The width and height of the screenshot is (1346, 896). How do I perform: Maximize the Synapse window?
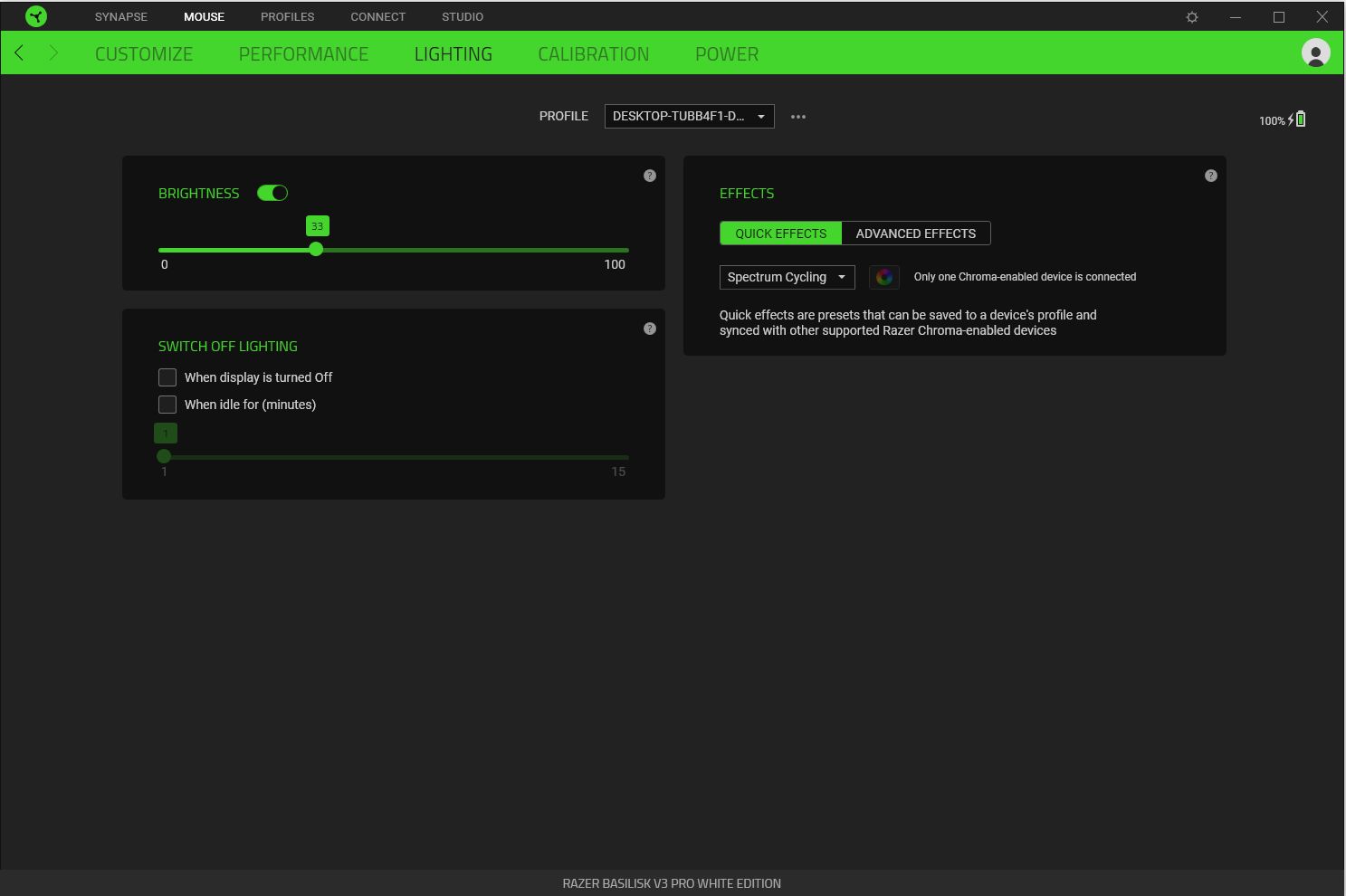pyautogui.click(x=1279, y=16)
